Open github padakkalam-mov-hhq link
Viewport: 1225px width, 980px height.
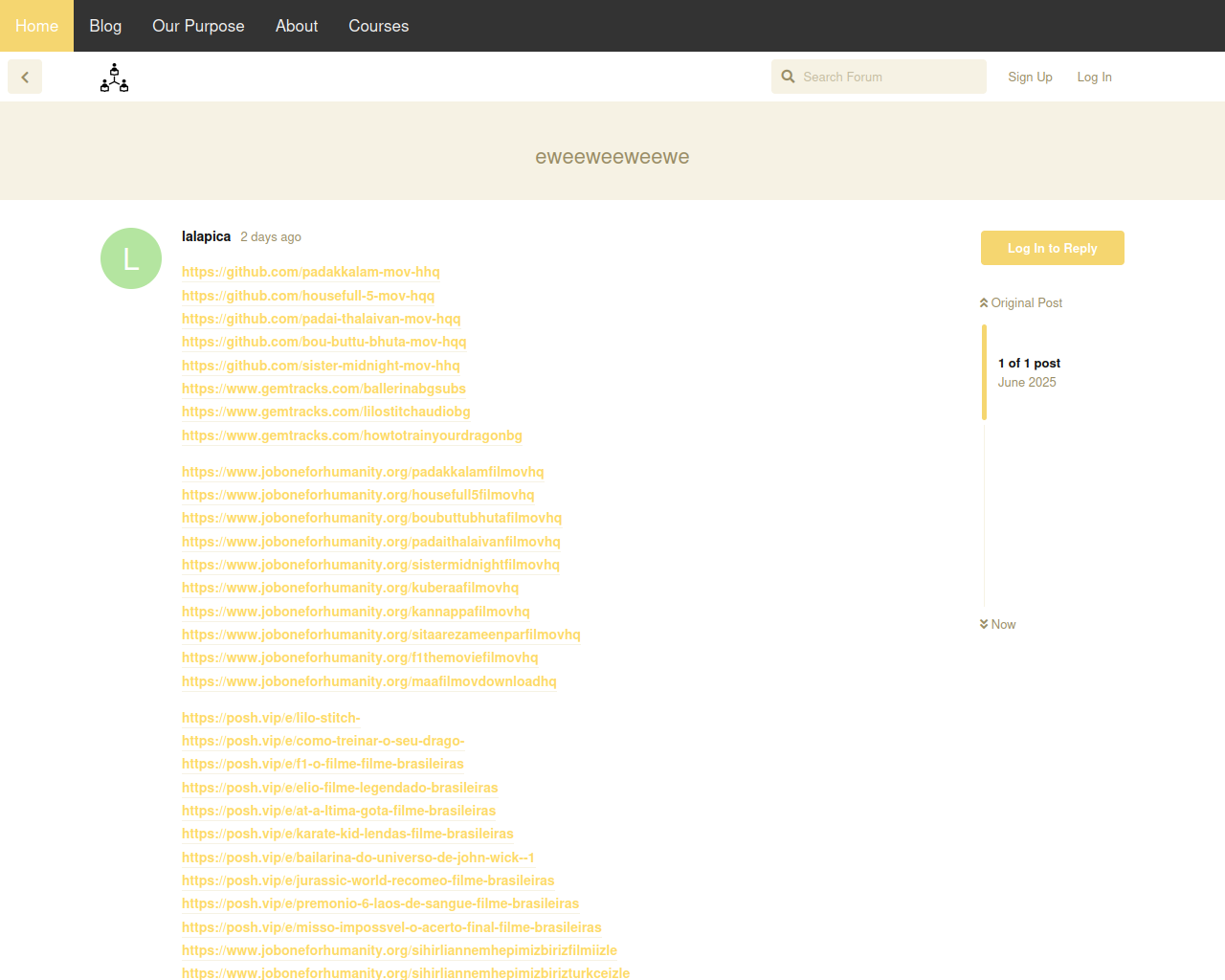[311, 272]
